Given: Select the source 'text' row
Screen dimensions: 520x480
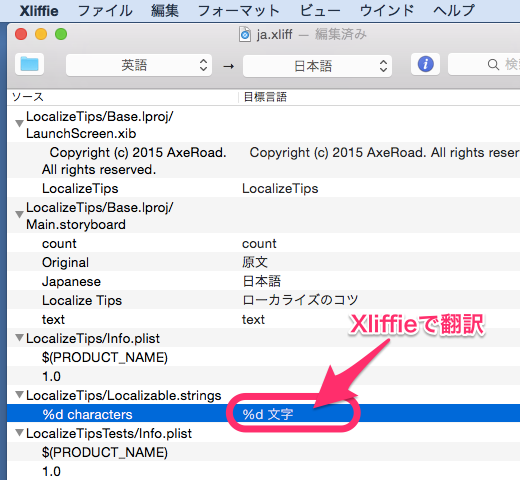Looking at the screenshot, I should tap(53, 319).
